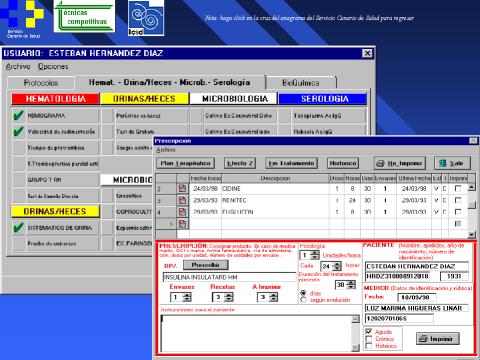This screenshot has height=360, width=480.
Task: Click the treatment duration spinner next to 30
Action: [x=351, y=284]
